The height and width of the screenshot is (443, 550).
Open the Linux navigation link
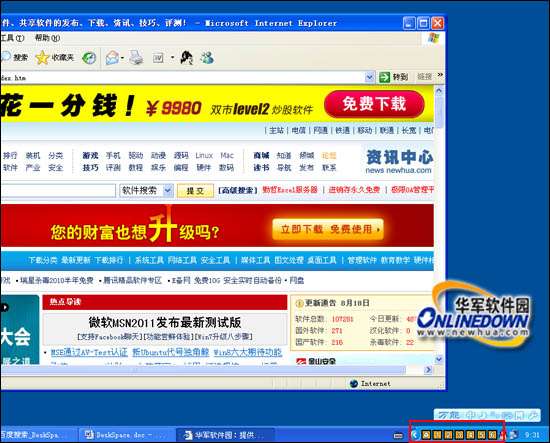click(204, 155)
